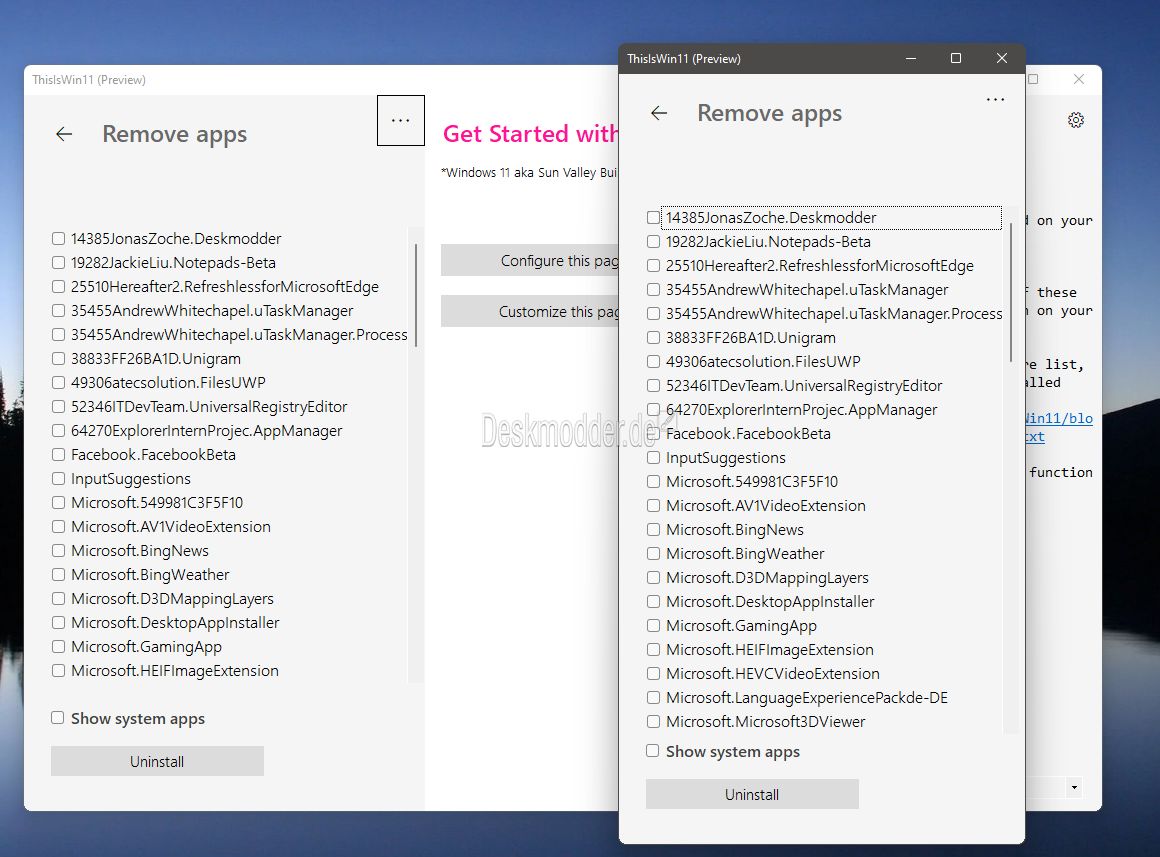Image resolution: width=1160 pixels, height=857 pixels.
Task: Tick uTaskManager.Process in the front window
Action: [x=653, y=314]
